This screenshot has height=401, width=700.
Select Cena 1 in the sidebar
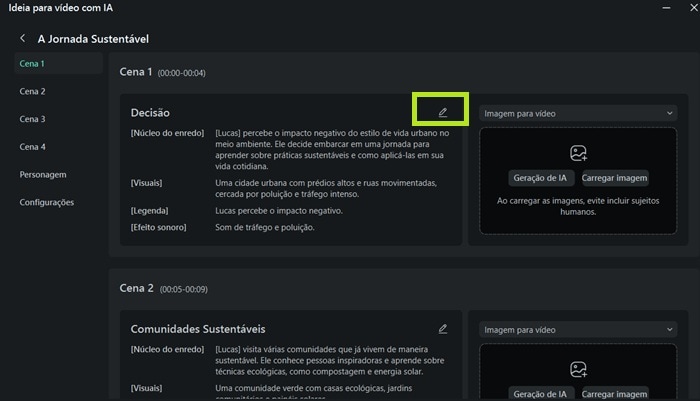coord(58,63)
